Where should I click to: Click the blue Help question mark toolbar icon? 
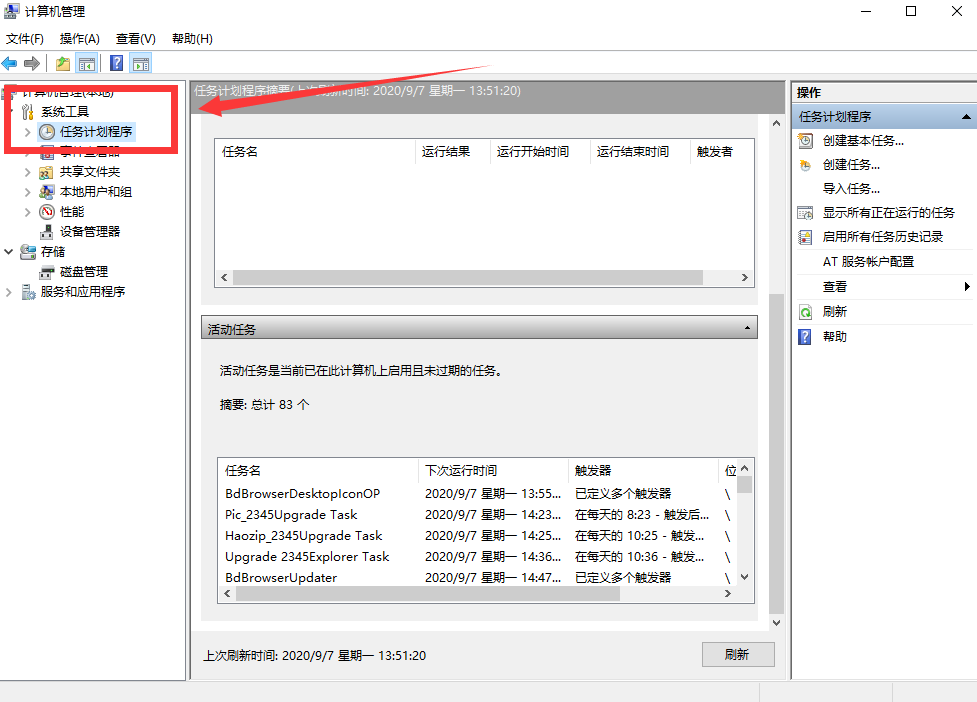click(116, 64)
